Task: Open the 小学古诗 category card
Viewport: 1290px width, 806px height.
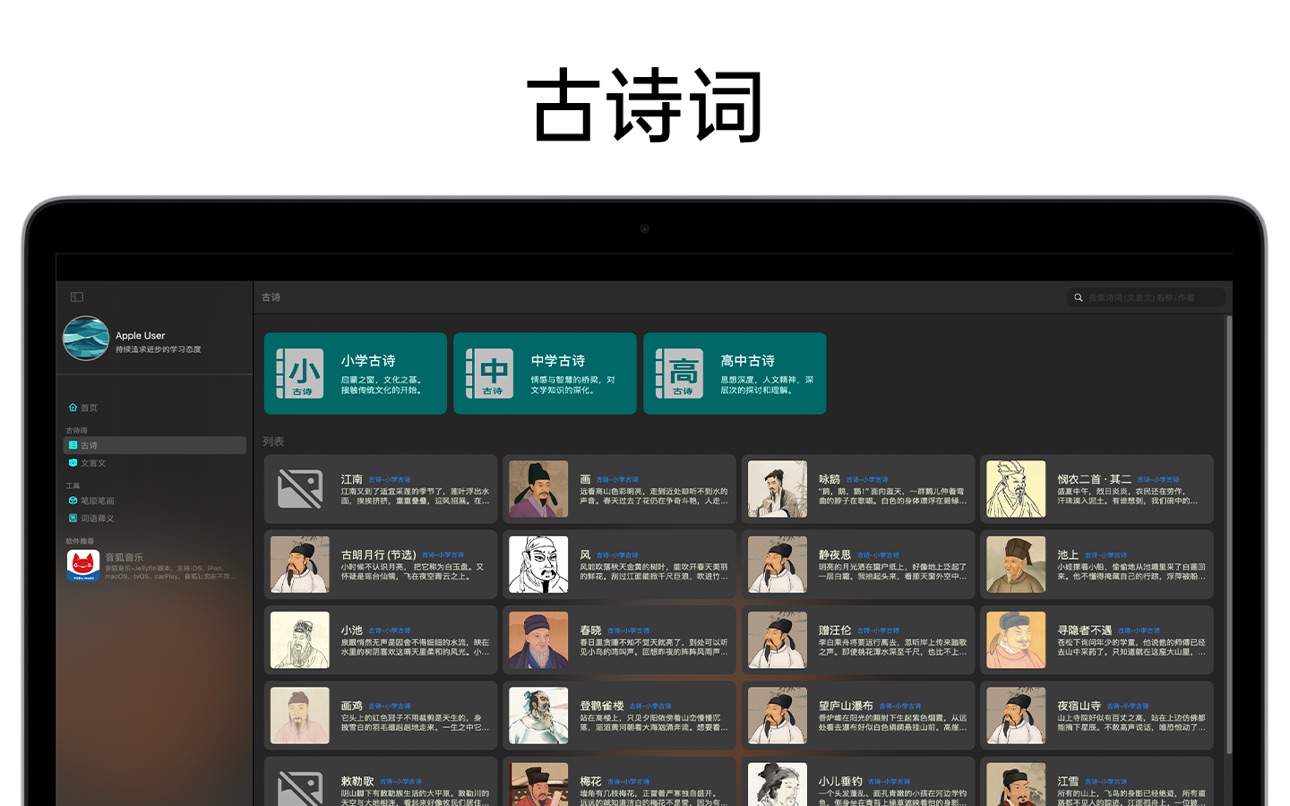Action: pos(355,373)
